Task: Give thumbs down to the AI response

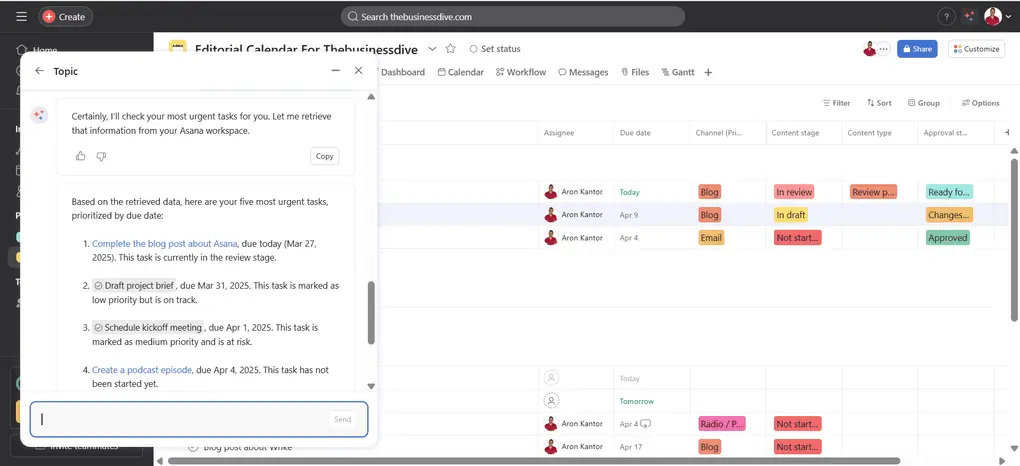Action: coord(101,156)
